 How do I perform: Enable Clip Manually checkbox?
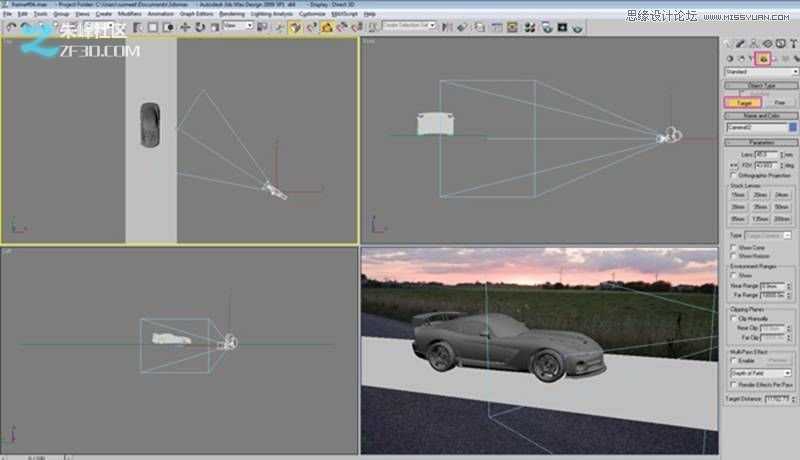click(x=734, y=319)
